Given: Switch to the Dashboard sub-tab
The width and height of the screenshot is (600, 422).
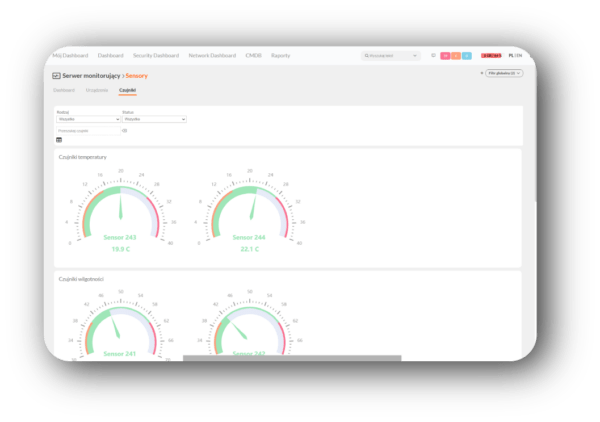Looking at the screenshot, I should point(64,90).
